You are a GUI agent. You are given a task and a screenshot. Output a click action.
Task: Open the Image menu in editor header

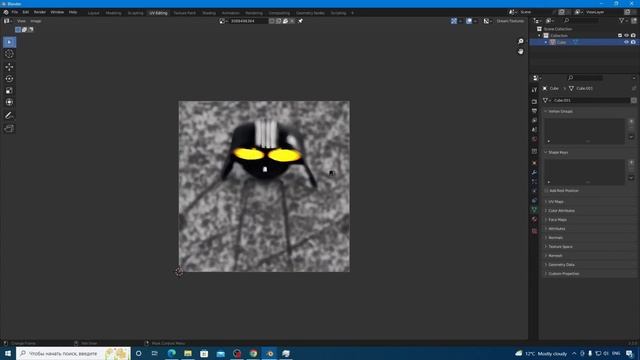click(36, 21)
